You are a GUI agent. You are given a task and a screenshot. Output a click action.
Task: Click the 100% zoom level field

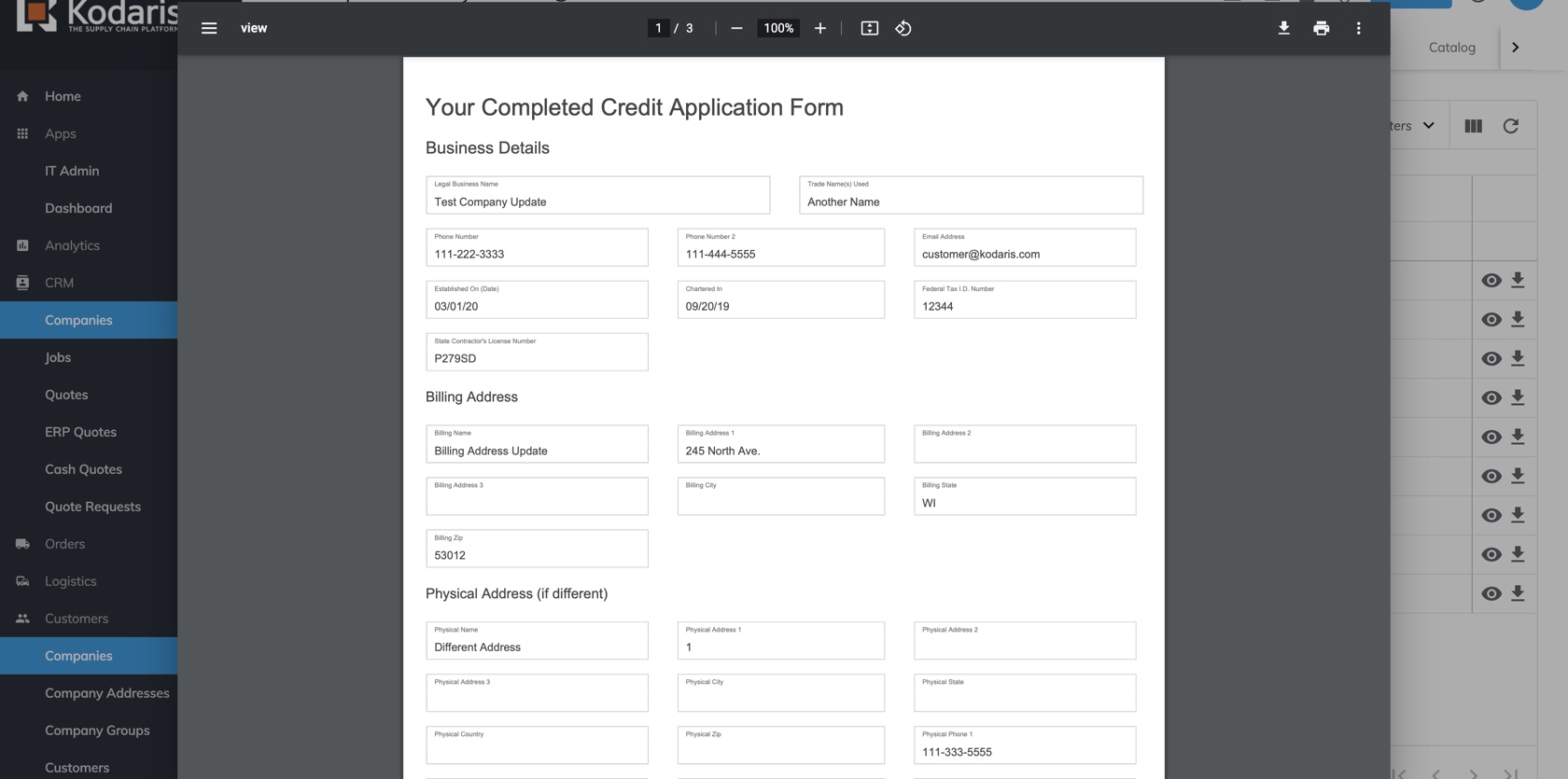[x=778, y=28]
